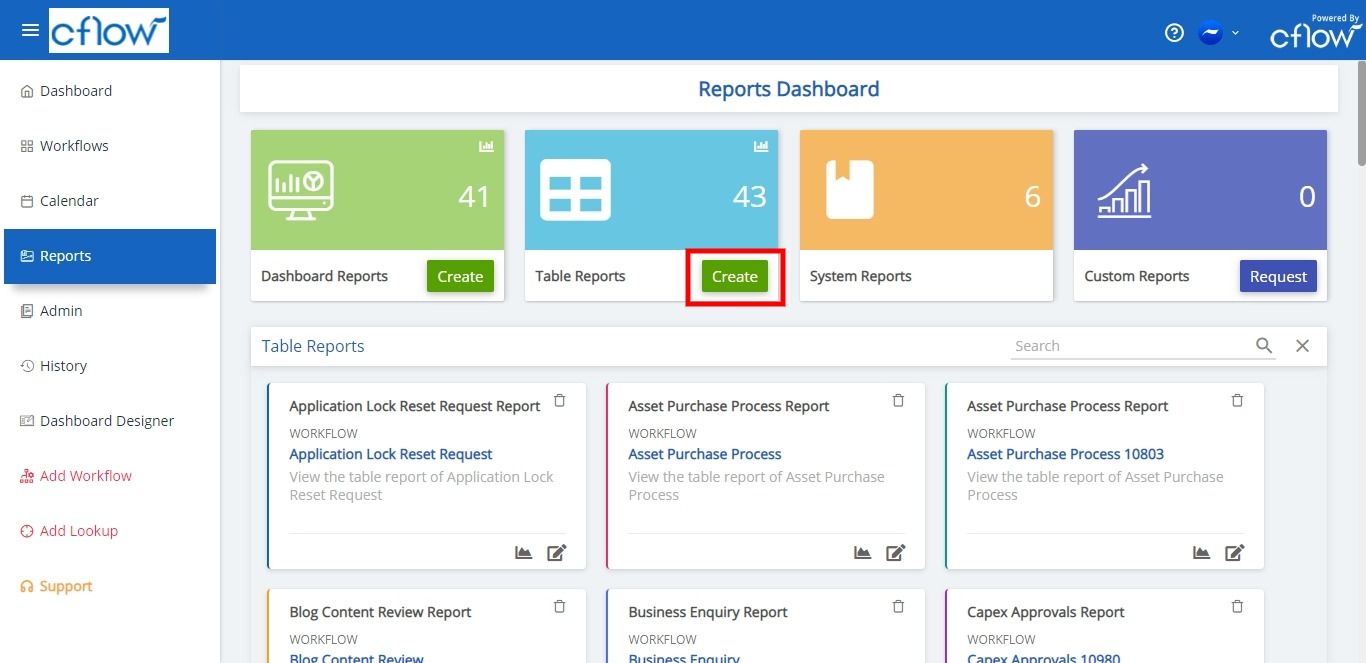This screenshot has width=1366, height=663.
Task: Click the highlighted Create button for Table Reports
Action: (x=734, y=276)
